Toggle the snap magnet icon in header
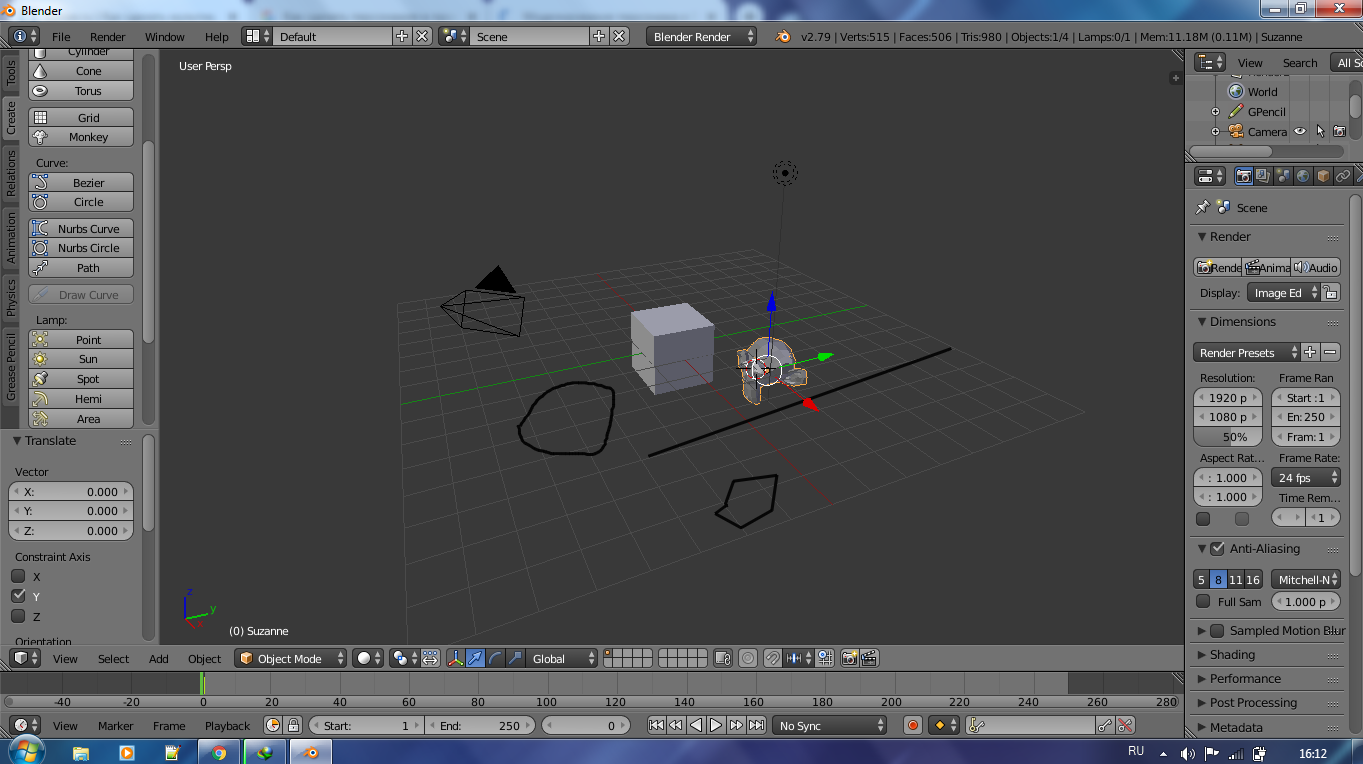The image size is (1363, 764). [772, 658]
